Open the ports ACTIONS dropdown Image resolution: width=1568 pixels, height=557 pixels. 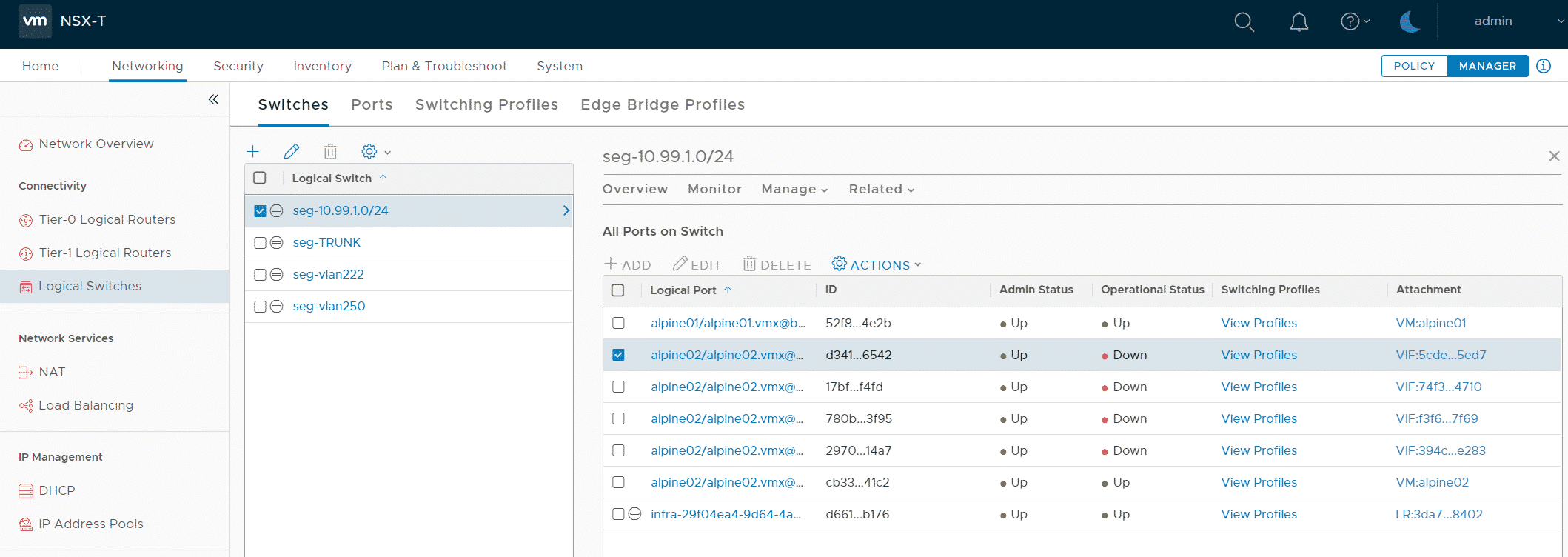[x=877, y=264]
